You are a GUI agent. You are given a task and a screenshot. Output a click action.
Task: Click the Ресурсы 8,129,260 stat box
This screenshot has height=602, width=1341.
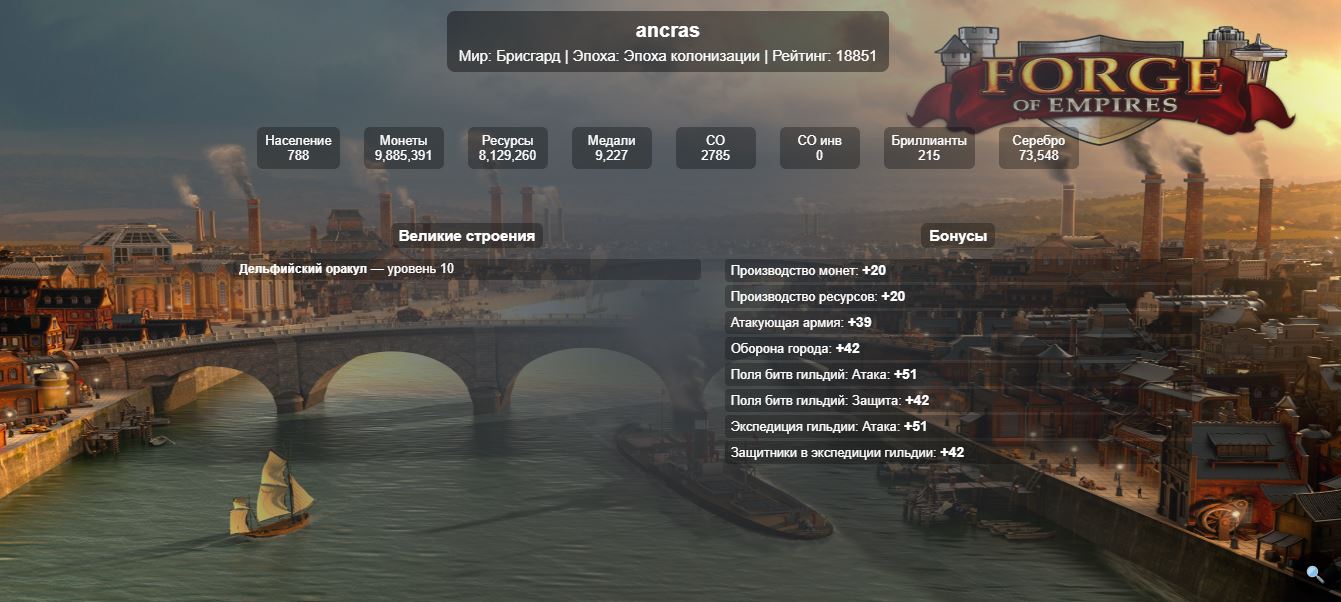point(507,148)
